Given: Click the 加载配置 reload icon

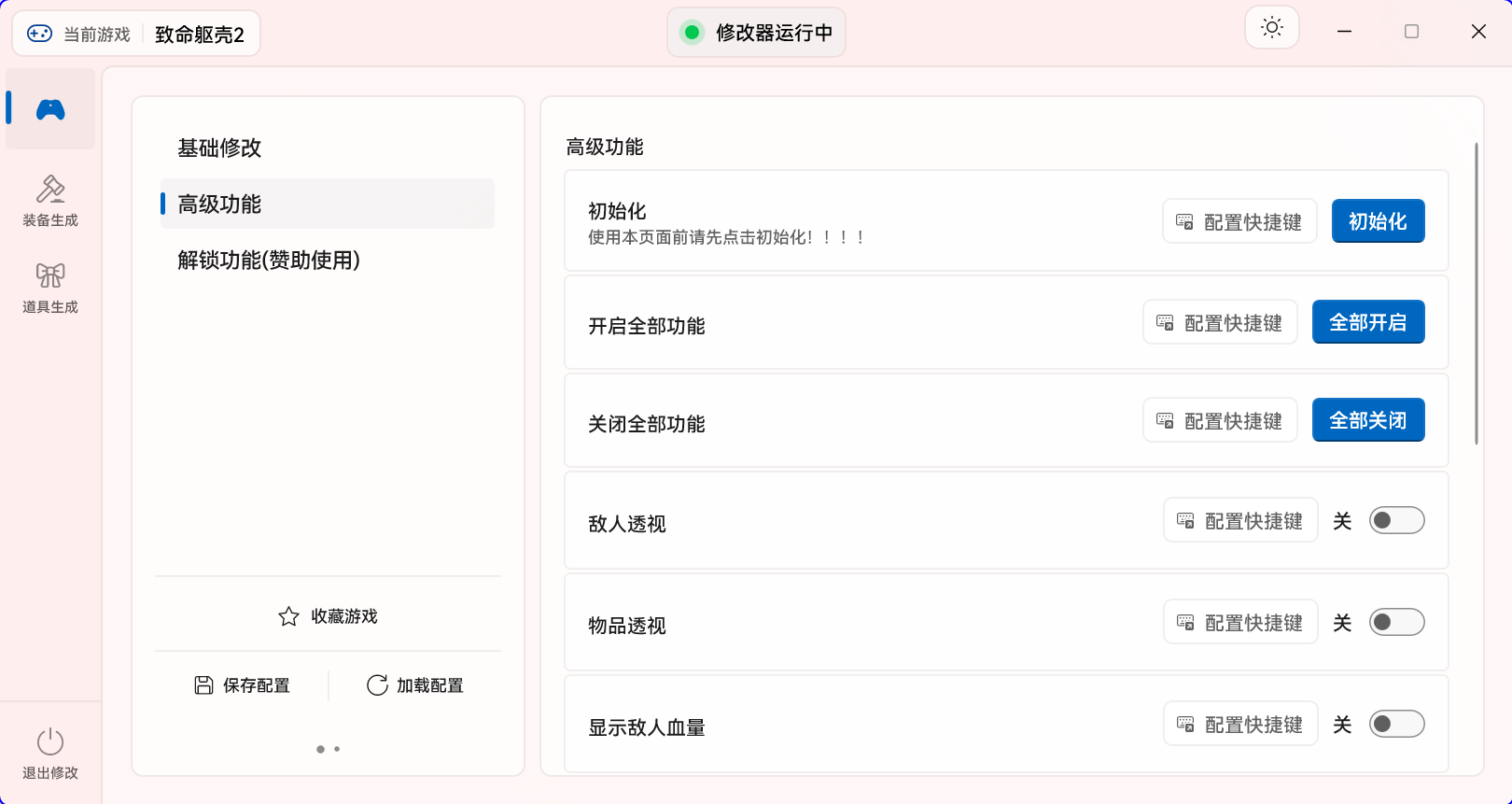Looking at the screenshot, I should click(x=377, y=685).
